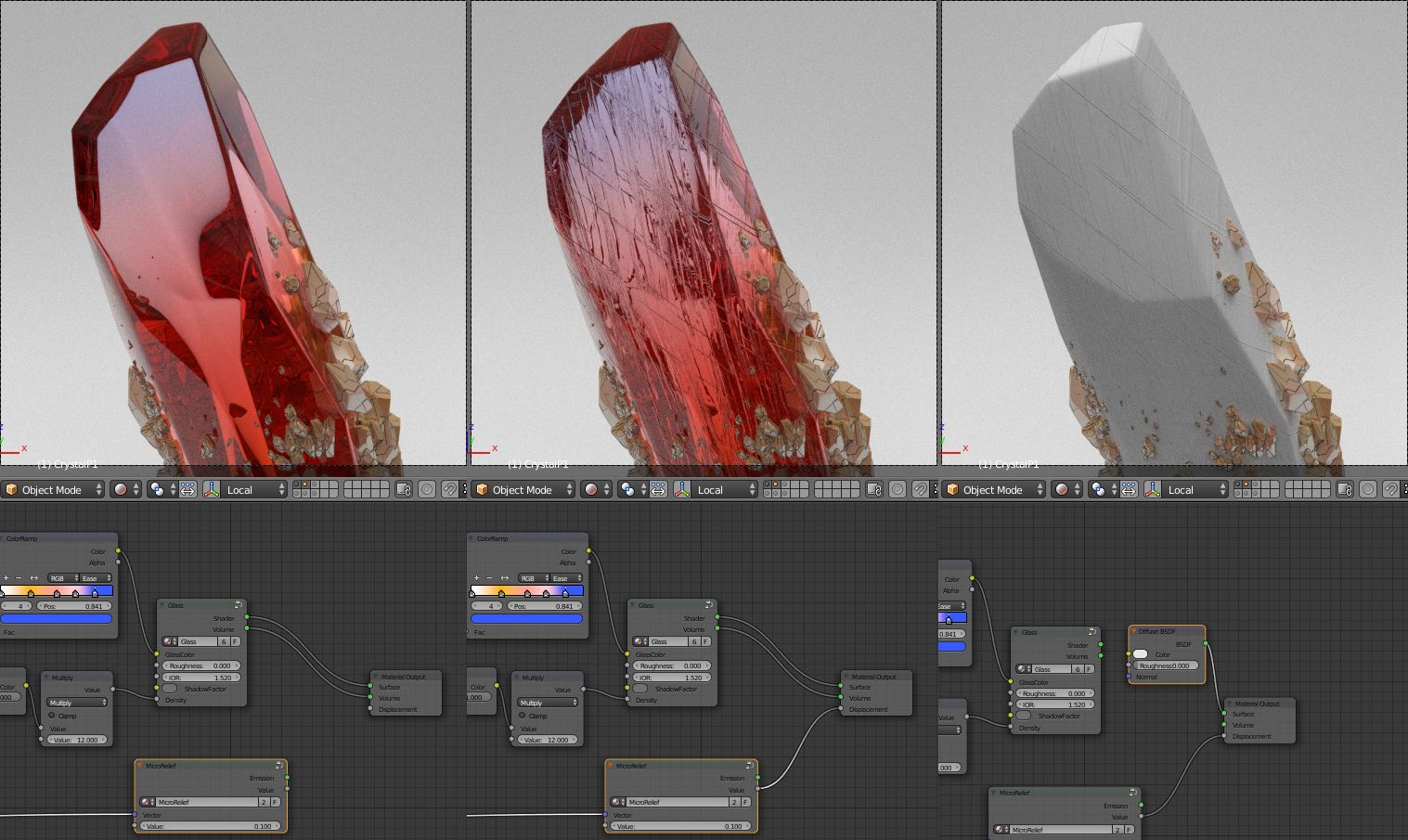This screenshot has width=1408, height=840.
Task: Collapse the Diffuse BSDF node using its triangle
Action: point(1134,631)
